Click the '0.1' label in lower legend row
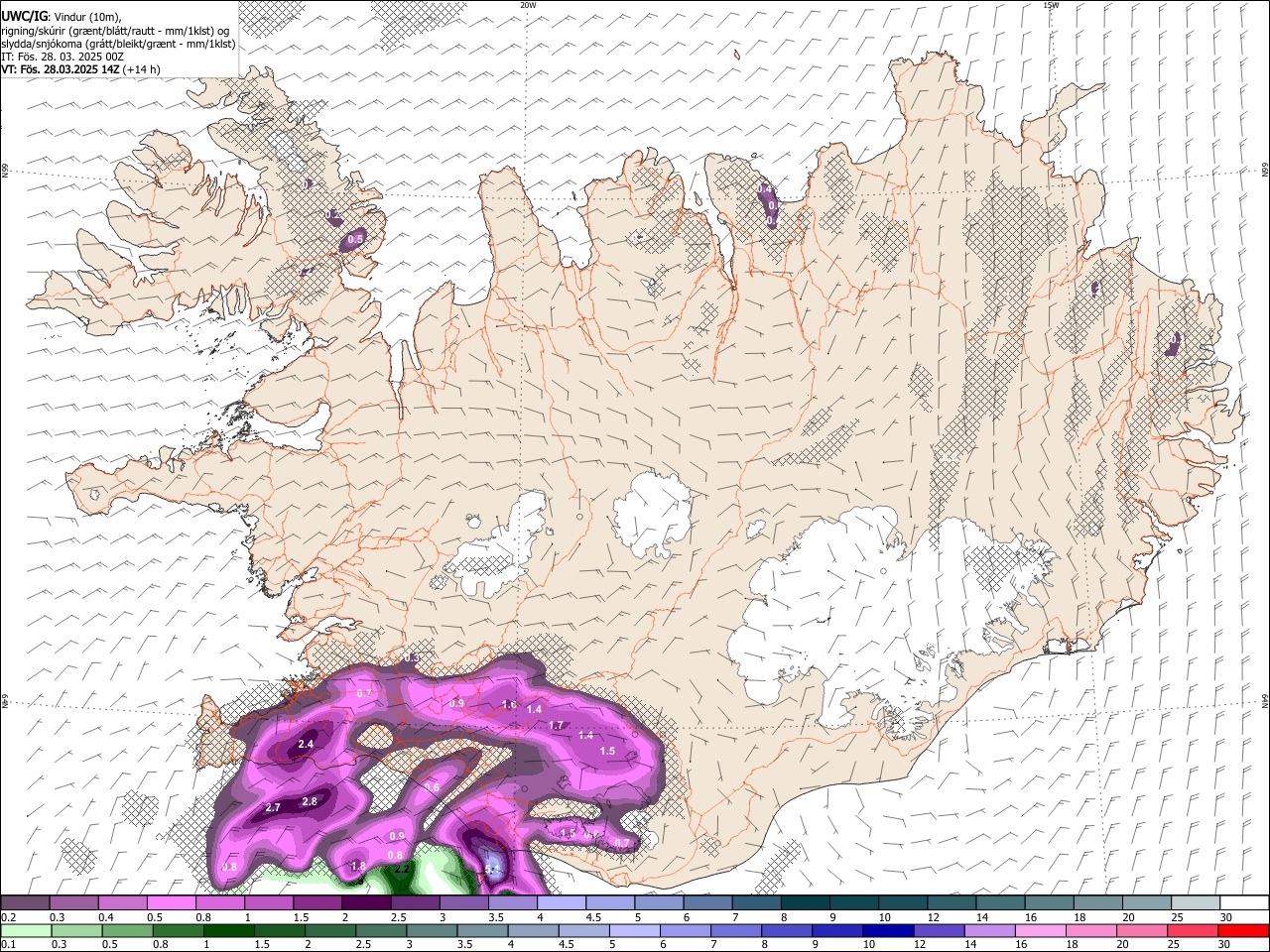1270x952 pixels. coord(8,945)
